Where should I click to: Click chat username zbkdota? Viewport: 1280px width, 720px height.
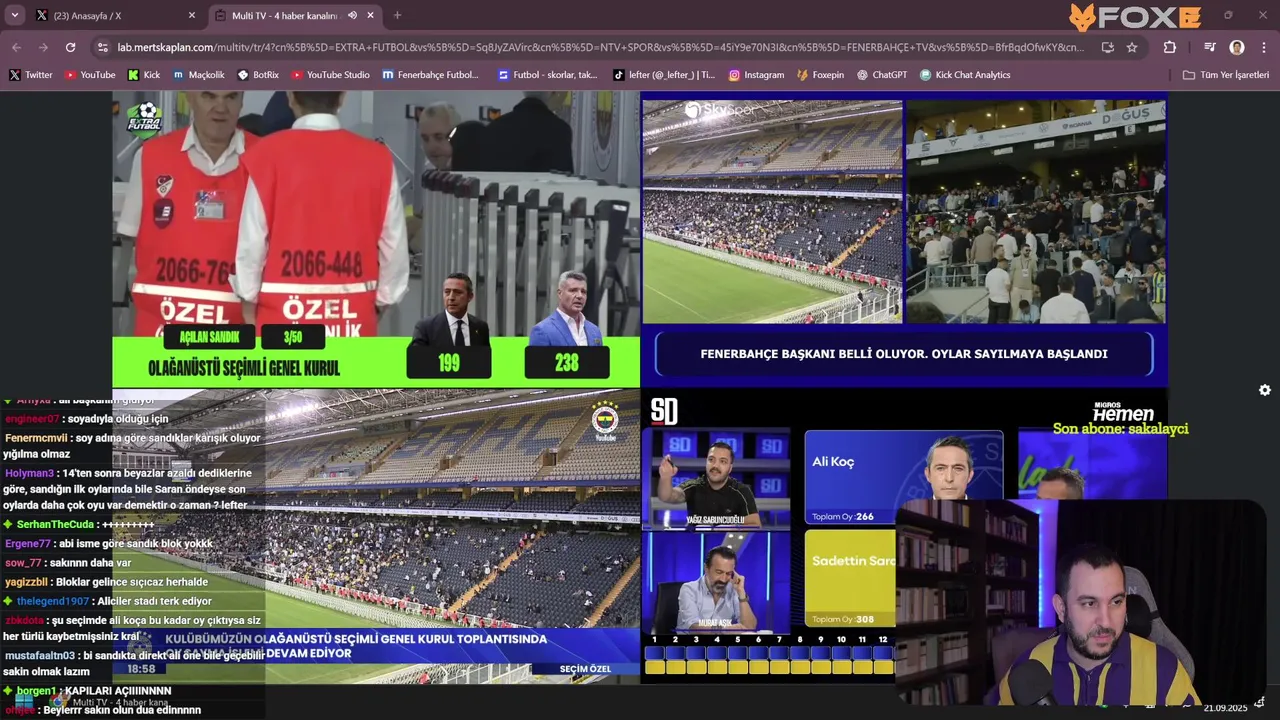pyautogui.click(x=25, y=620)
